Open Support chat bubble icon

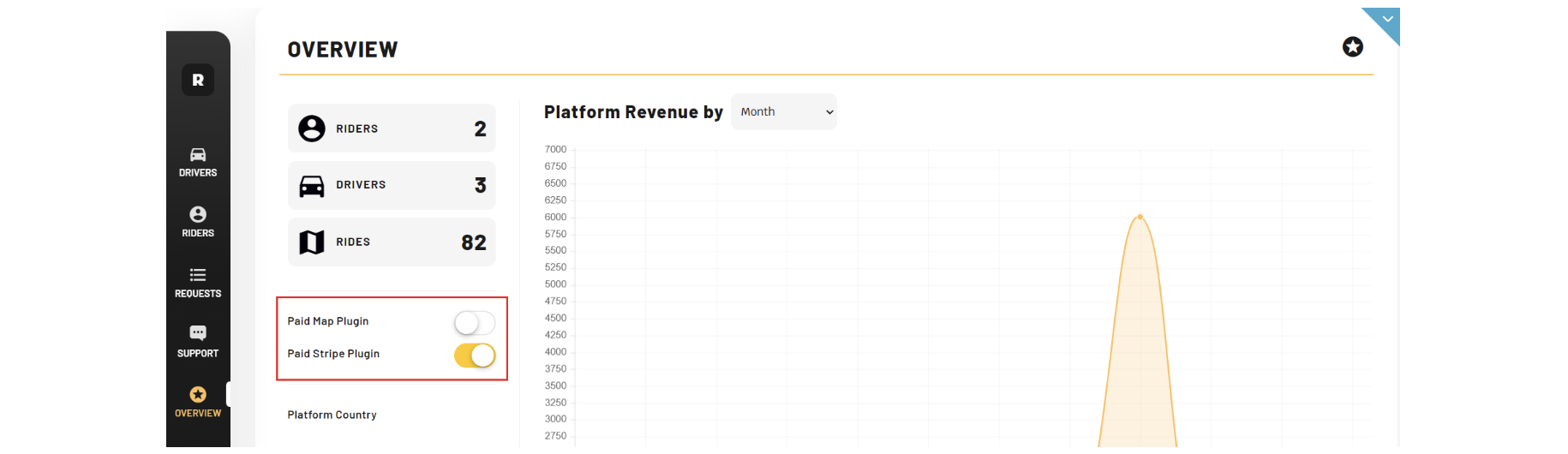[x=198, y=332]
